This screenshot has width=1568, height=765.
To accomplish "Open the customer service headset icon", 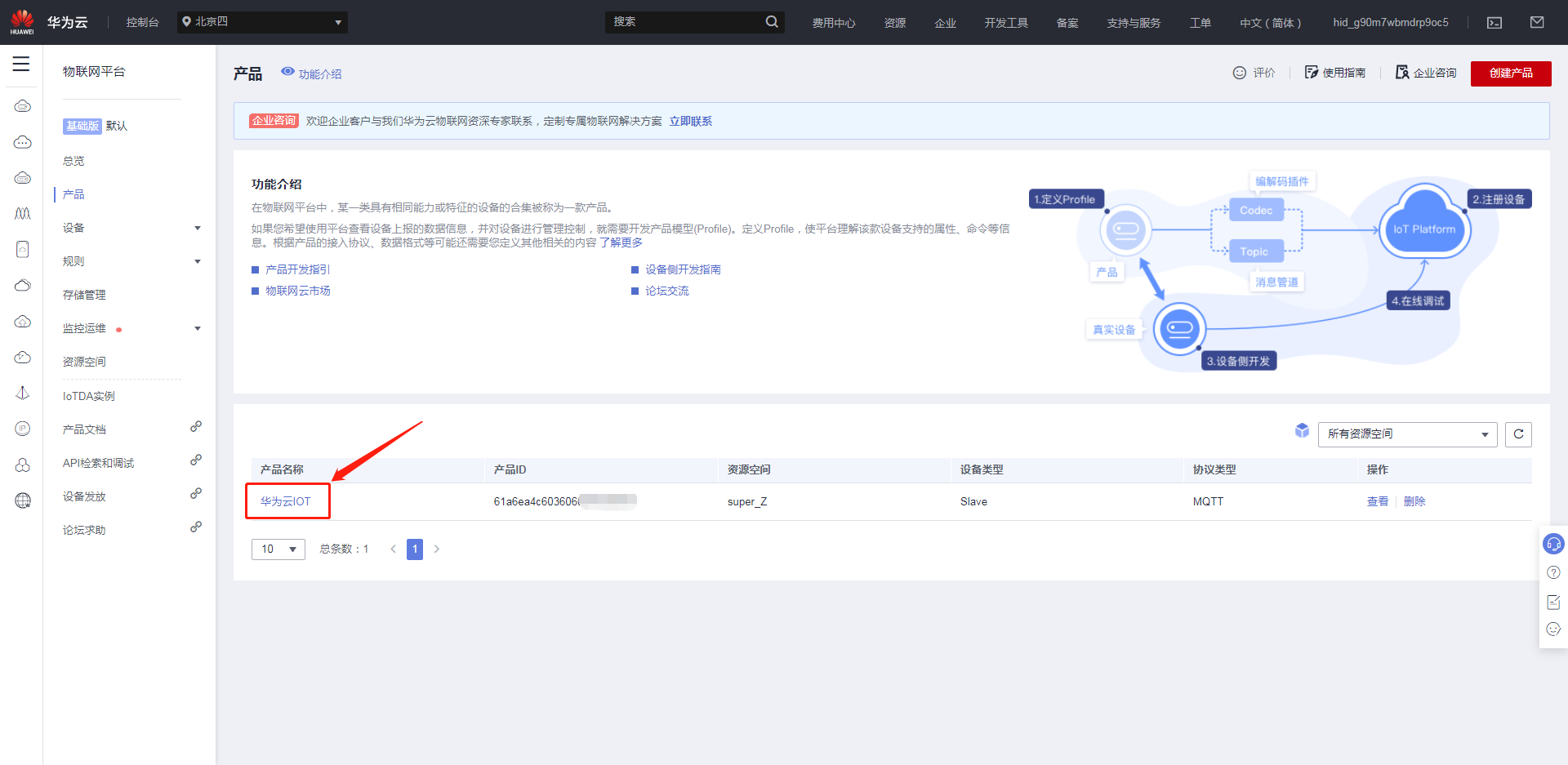I will click(x=1553, y=544).
